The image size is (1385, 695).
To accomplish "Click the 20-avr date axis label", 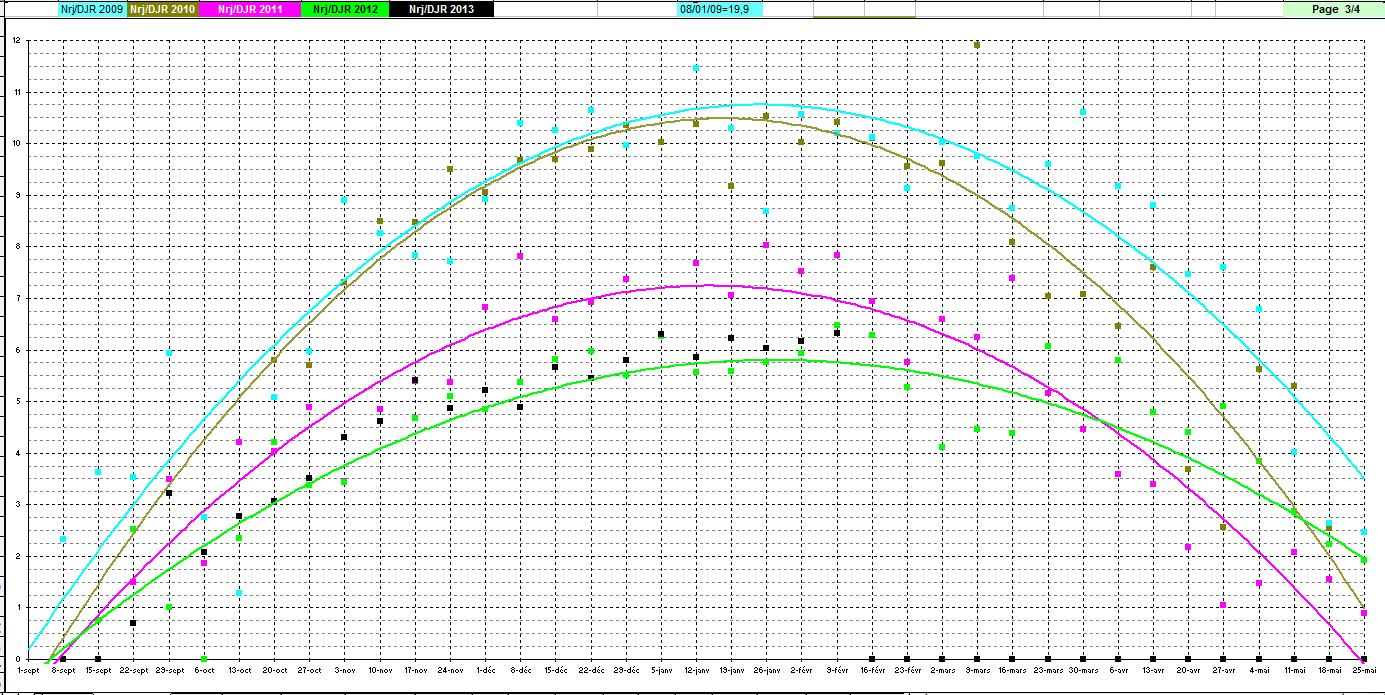I will (x=1190, y=669).
